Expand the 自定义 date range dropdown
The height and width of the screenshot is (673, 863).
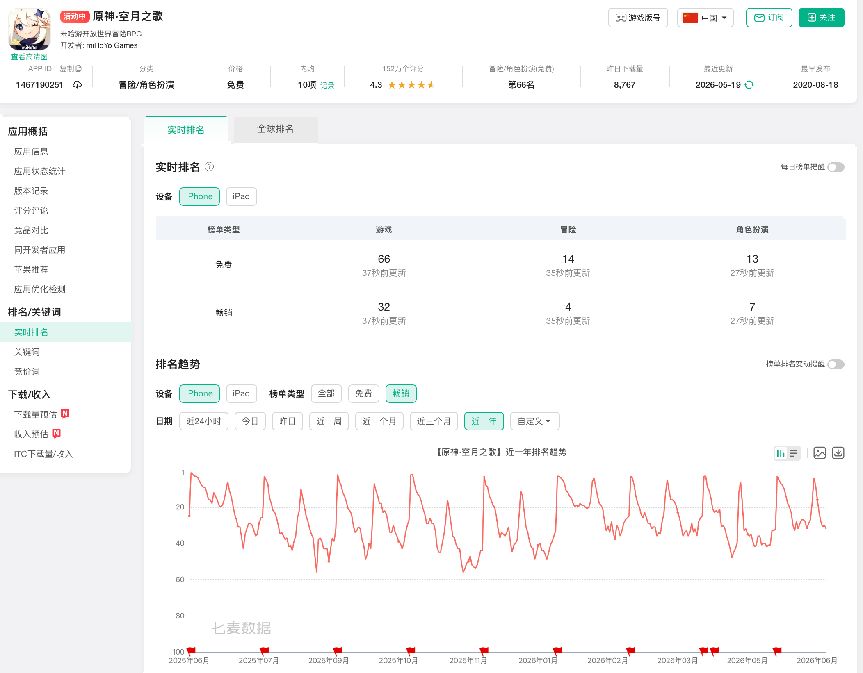click(x=534, y=421)
